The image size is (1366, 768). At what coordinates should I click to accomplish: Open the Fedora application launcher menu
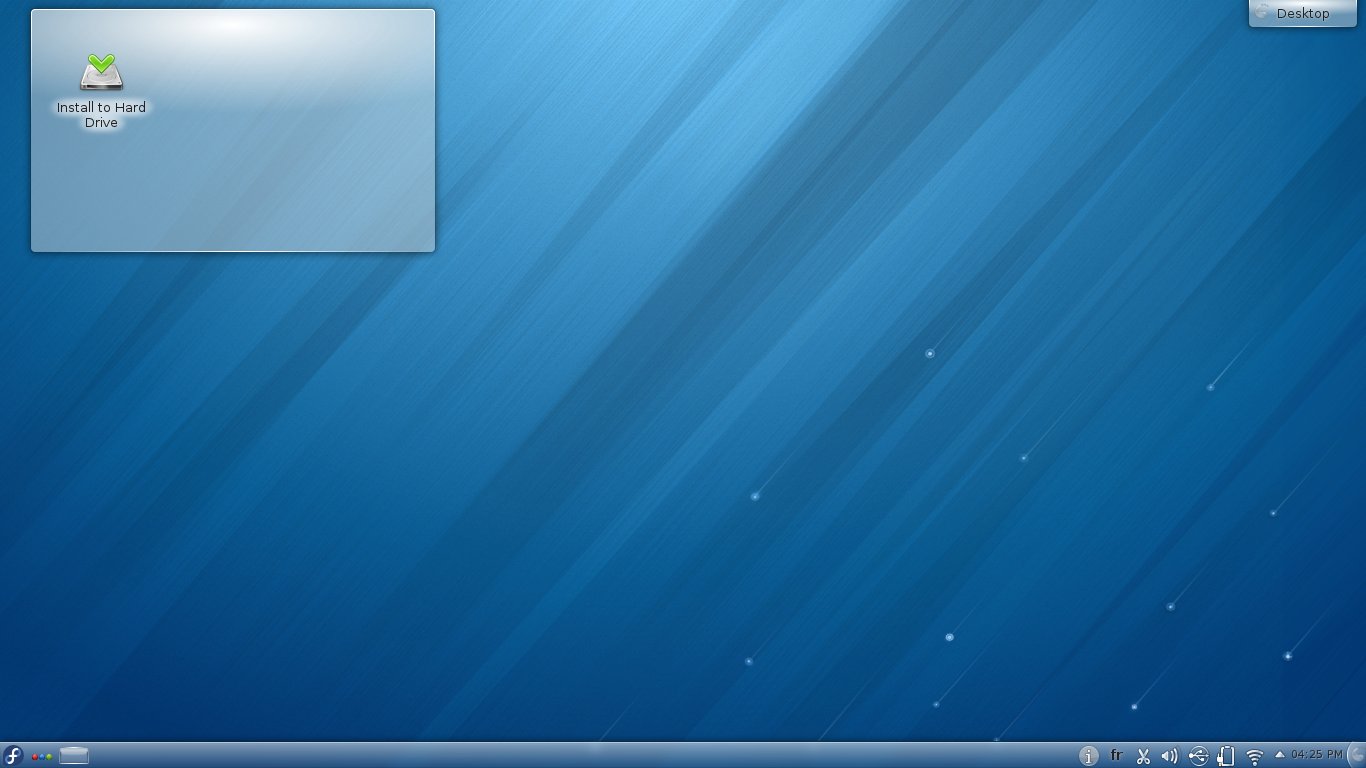13,755
